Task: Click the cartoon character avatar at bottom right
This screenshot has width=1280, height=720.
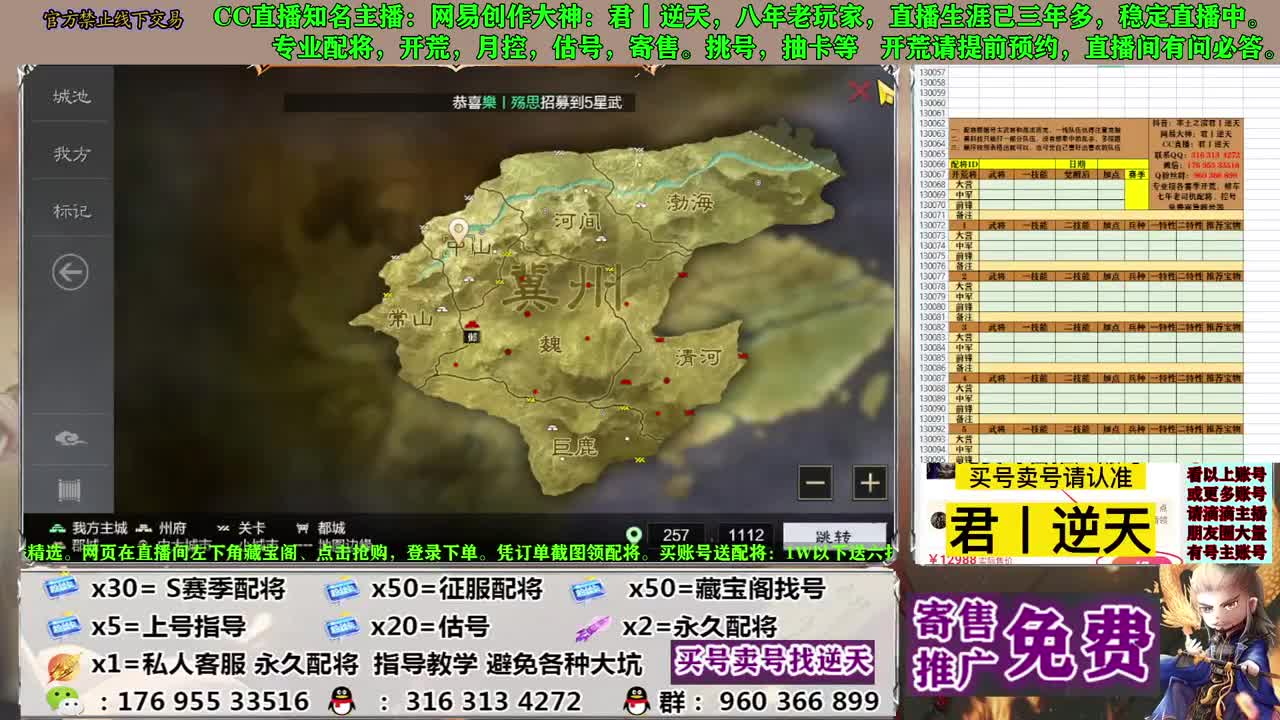Action: [1214, 640]
